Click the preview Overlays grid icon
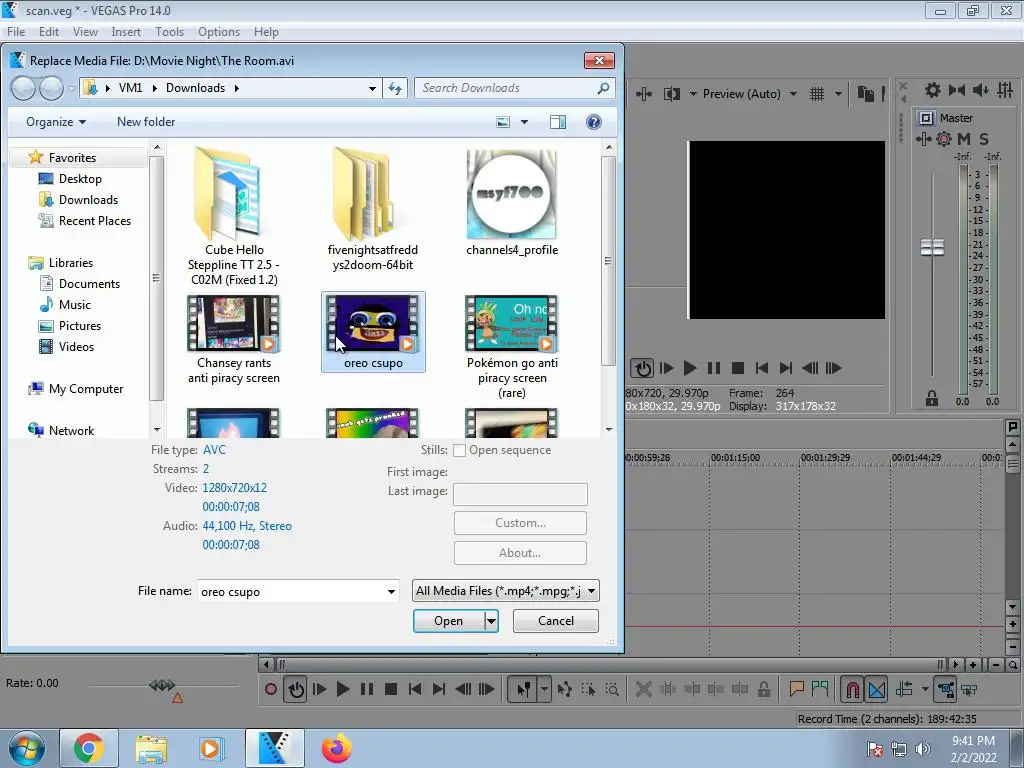Image resolution: width=1024 pixels, height=768 pixels. pyautogui.click(x=817, y=94)
